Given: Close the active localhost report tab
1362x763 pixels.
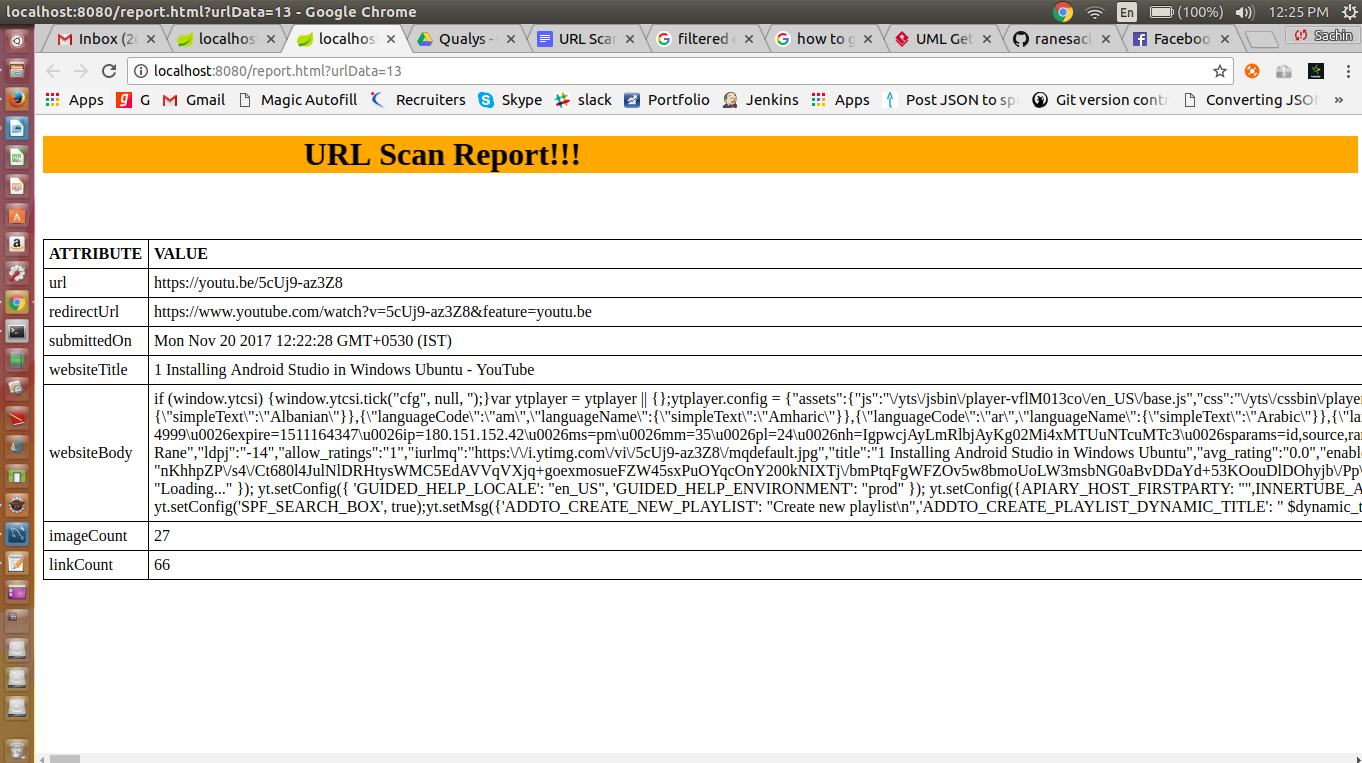Looking at the screenshot, I should [x=391, y=39].
